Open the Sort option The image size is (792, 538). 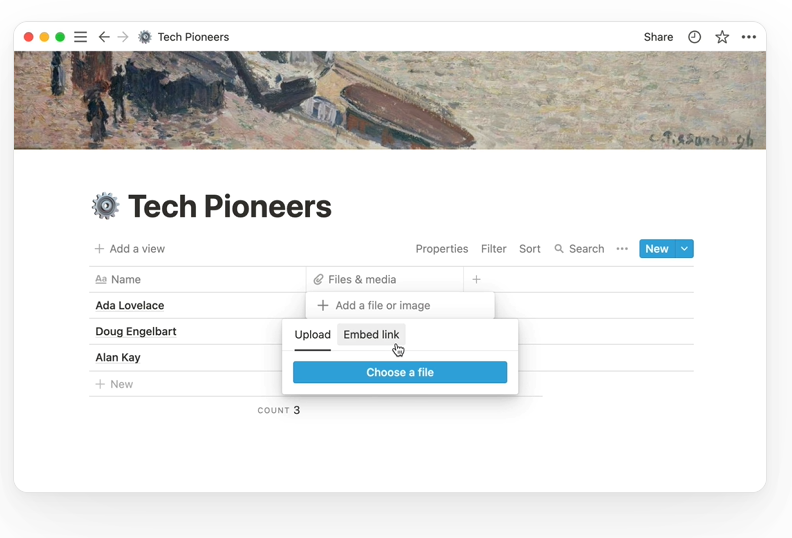click(x=530, y=249)
